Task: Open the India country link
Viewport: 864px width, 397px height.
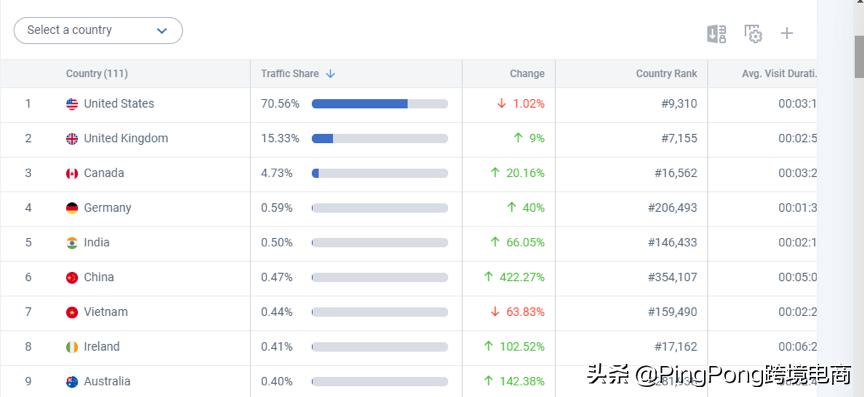Action: click(96, 243)
